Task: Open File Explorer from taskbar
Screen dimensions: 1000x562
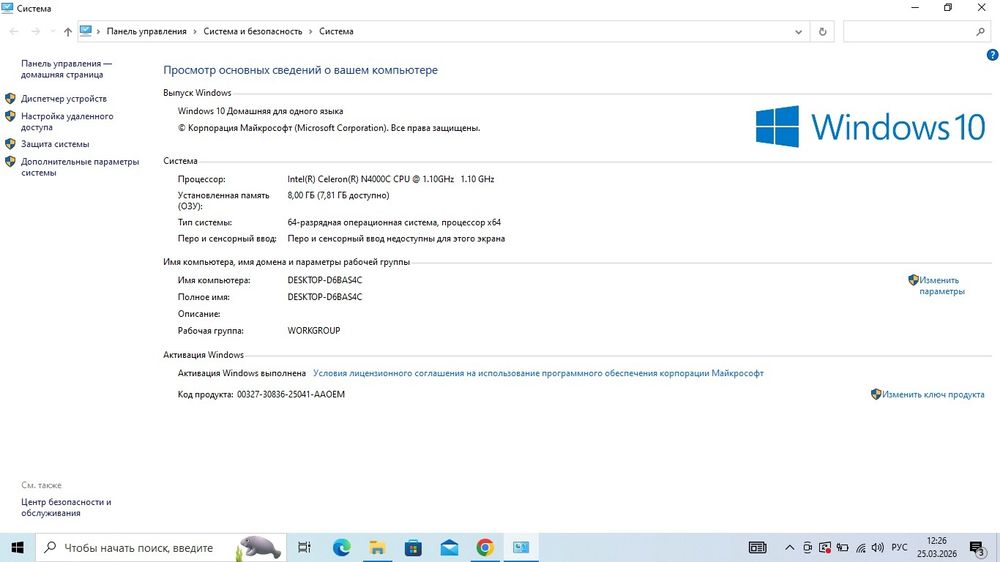Action: [x=377, y=547]
